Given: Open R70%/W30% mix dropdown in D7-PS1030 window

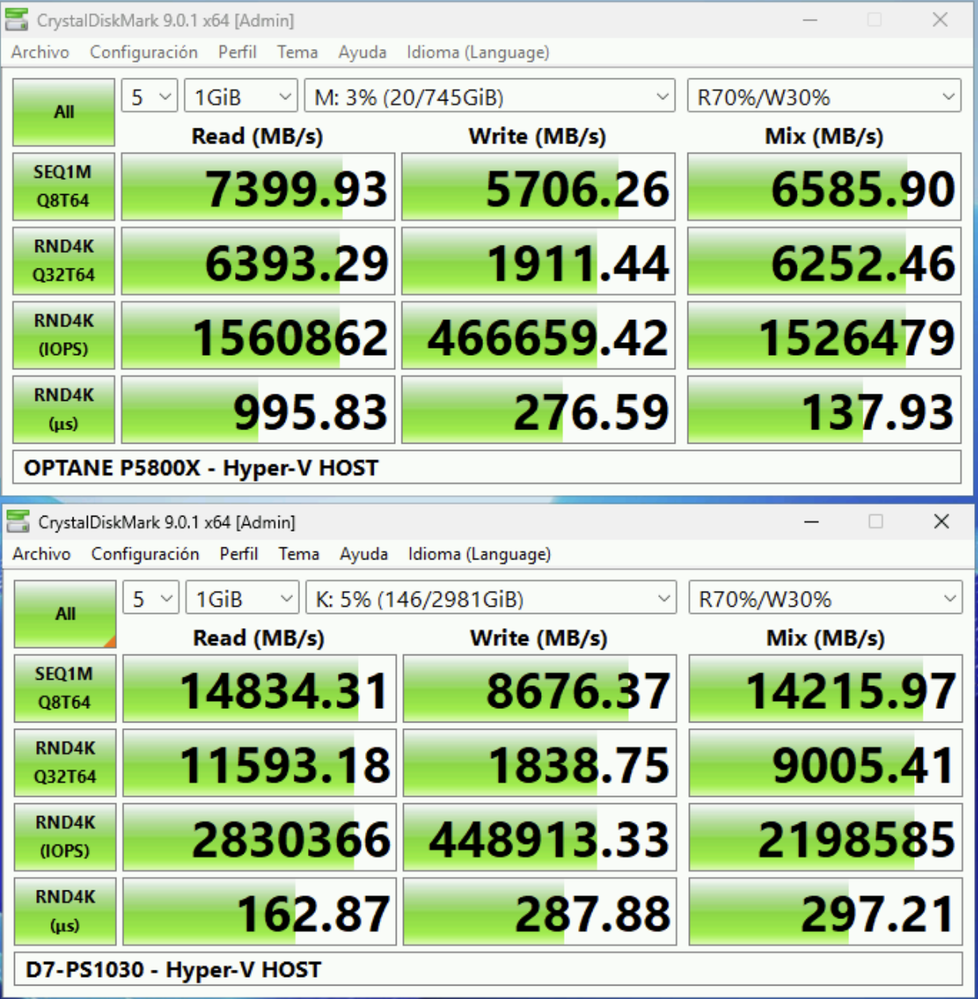Looking at the screenshot, I should pos(825,599).
